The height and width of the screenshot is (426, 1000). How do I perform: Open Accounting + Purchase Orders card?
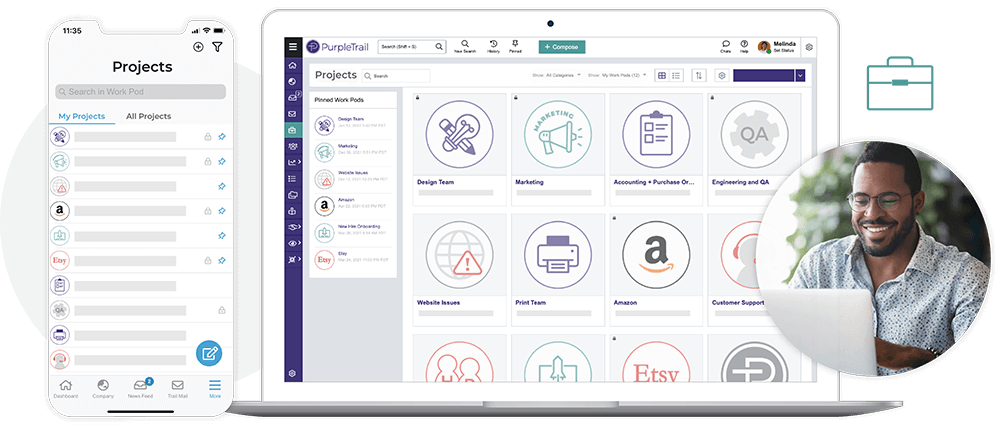[656, 149]
